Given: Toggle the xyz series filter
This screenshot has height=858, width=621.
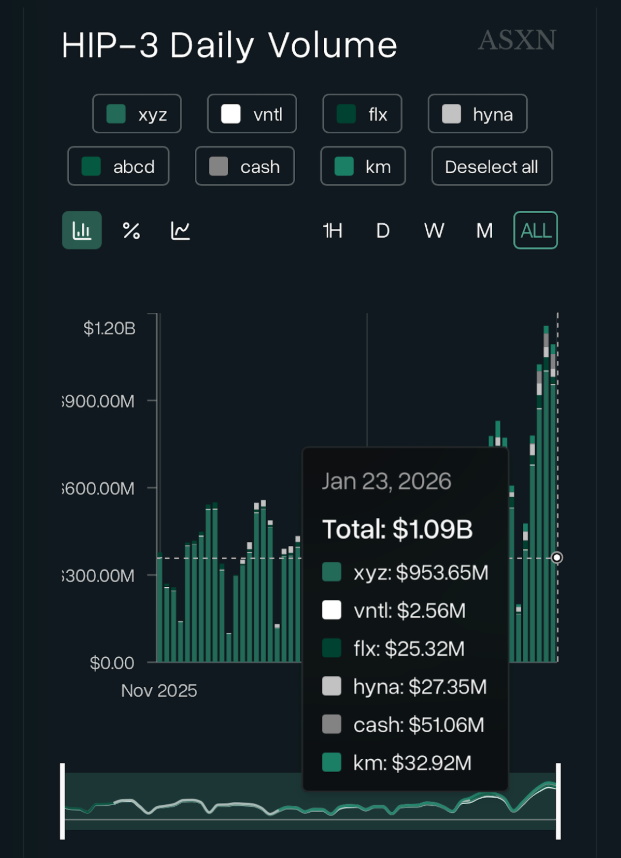Looking at the screenshot, I should [137, 114].
